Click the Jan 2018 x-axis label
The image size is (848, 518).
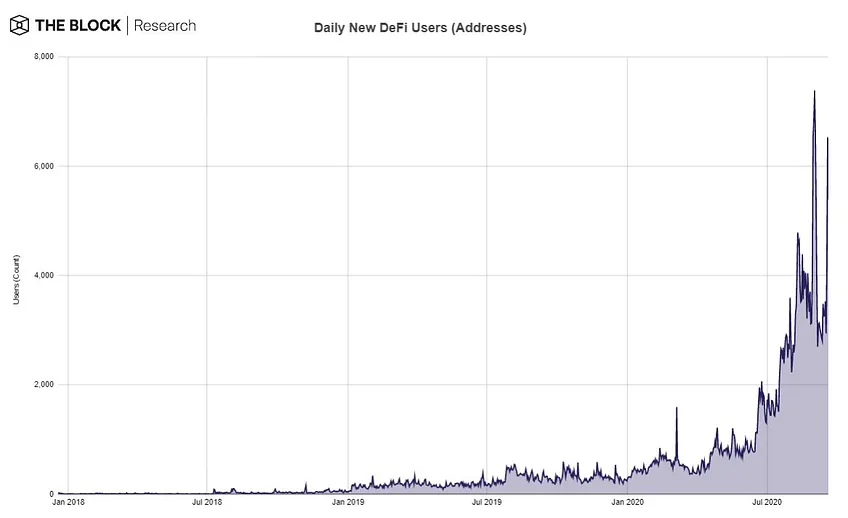[x=68, y=502]
